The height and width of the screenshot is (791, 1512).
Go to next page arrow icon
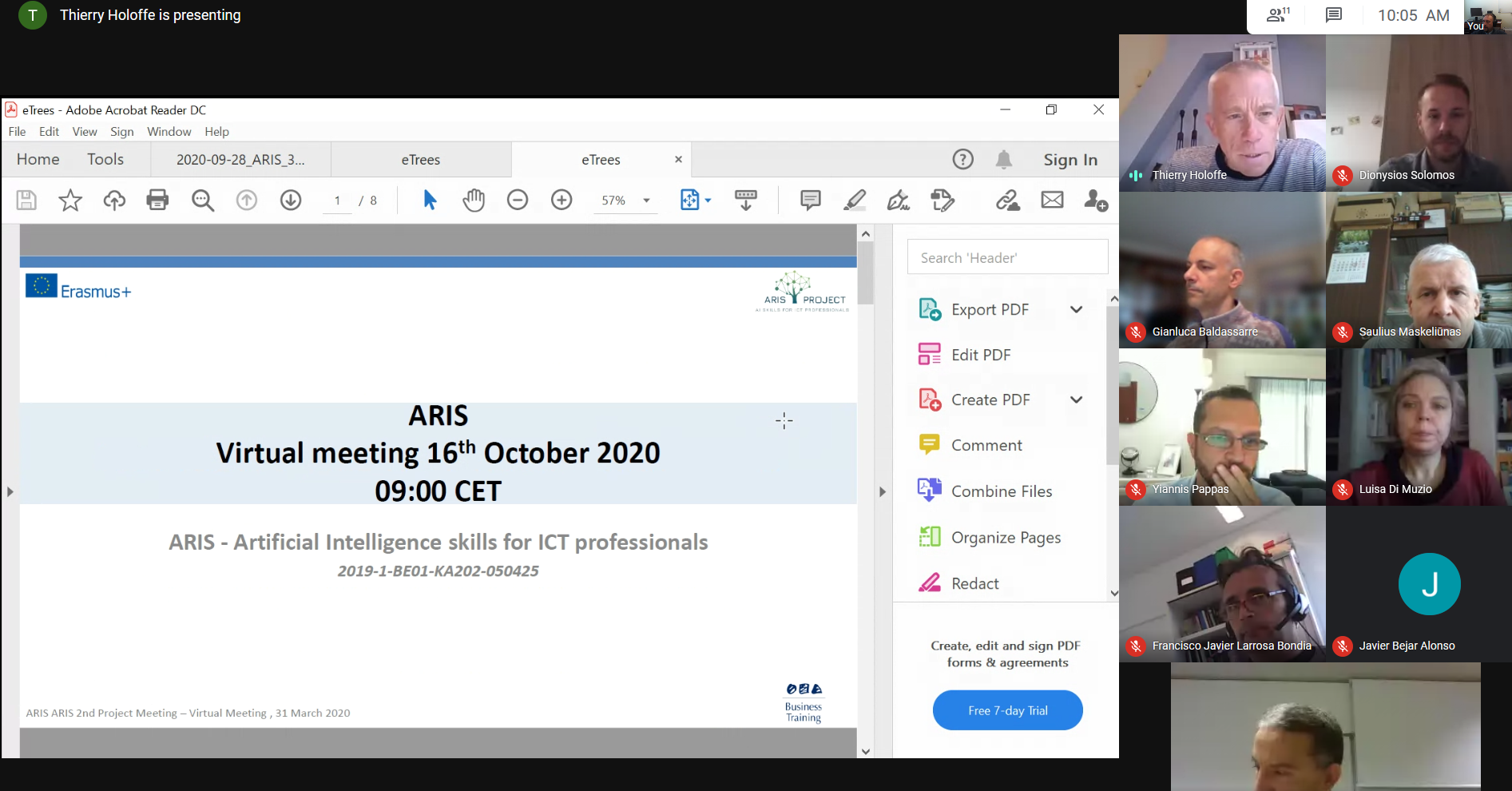(291, 200)
